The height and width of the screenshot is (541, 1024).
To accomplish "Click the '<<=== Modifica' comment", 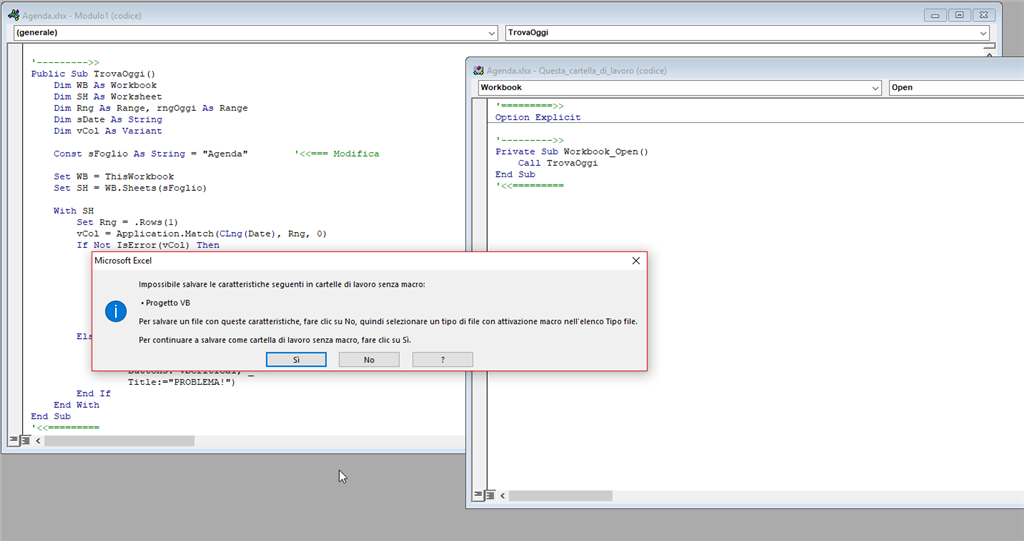I will click(337, 154).
